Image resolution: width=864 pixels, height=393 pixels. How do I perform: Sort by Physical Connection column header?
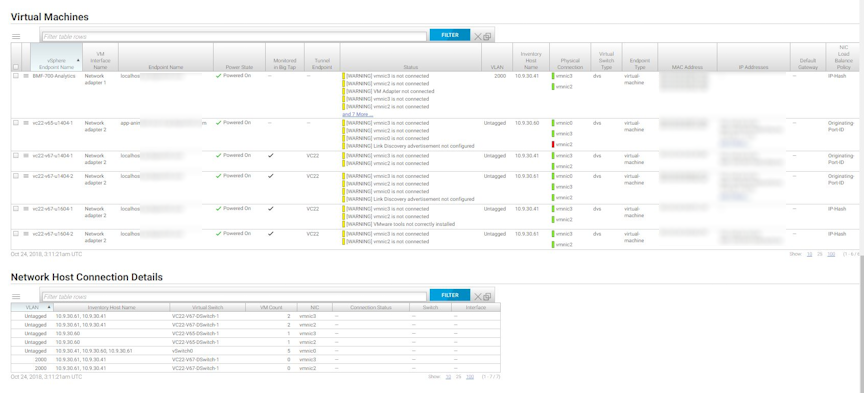pyautogui.click(x=571, y=57)
